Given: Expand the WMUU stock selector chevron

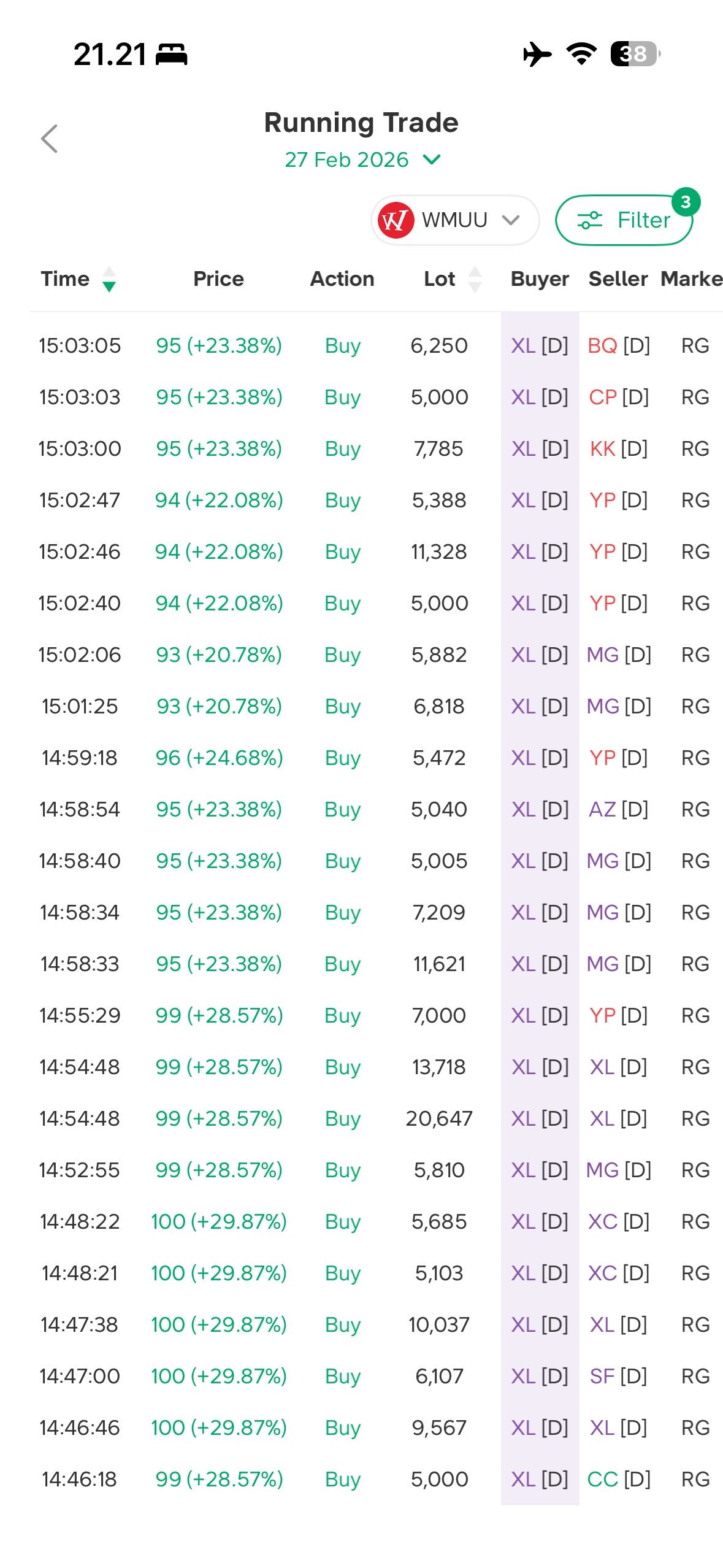Looking at the screenshot, I should pyautogui.click(x=511, y=220).
